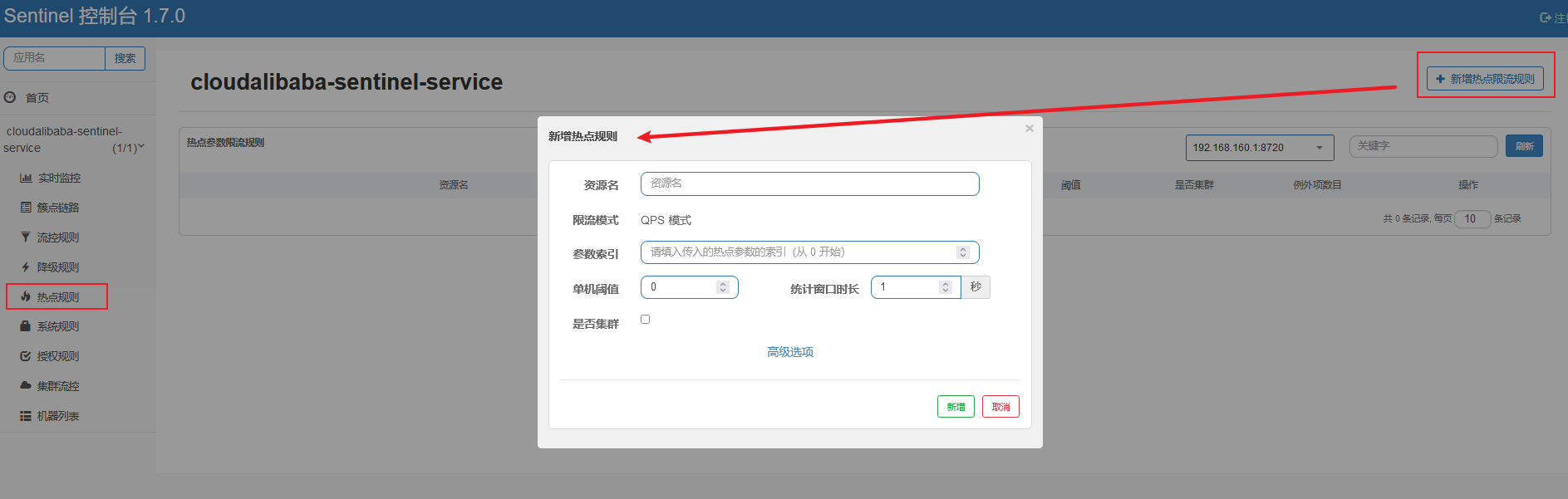Click the degrade rules lightning icon
1568x499 pixels.
26,267
